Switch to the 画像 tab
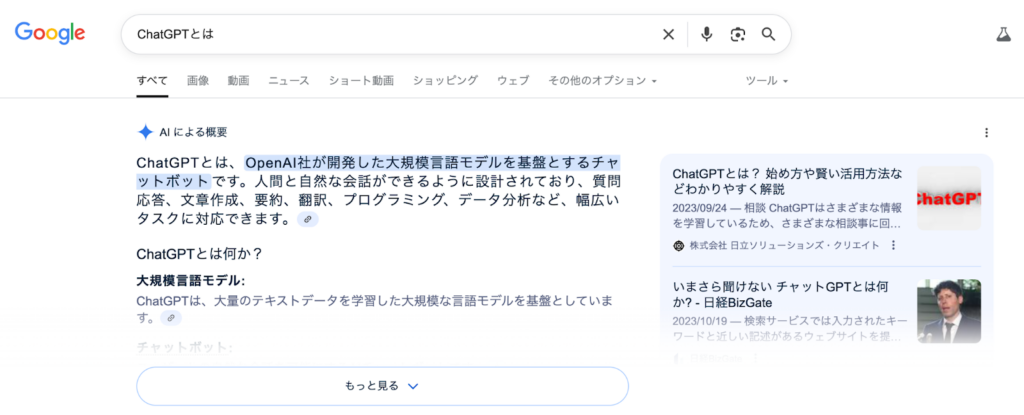The image size is (1024, 415). point(198,80)
